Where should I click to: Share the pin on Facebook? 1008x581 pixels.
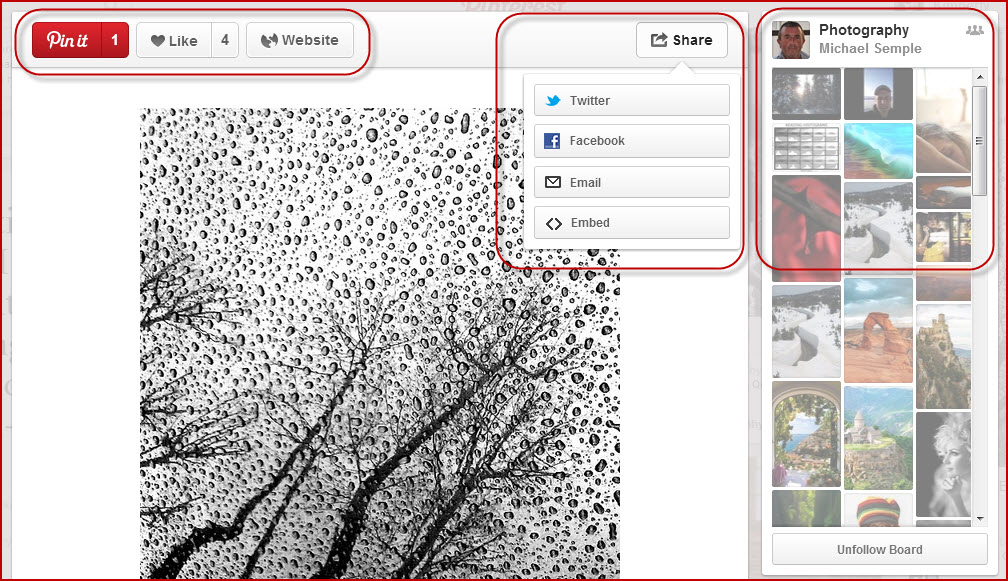point(631,141)
